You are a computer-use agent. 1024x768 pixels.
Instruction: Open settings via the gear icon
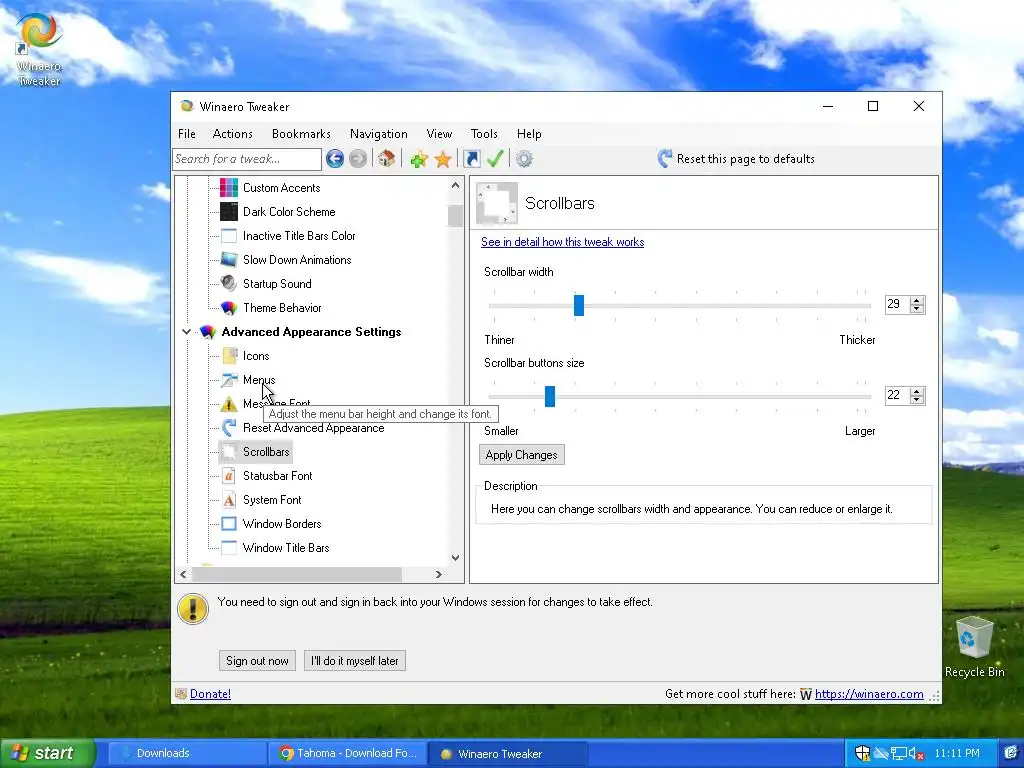coord(524,159)
